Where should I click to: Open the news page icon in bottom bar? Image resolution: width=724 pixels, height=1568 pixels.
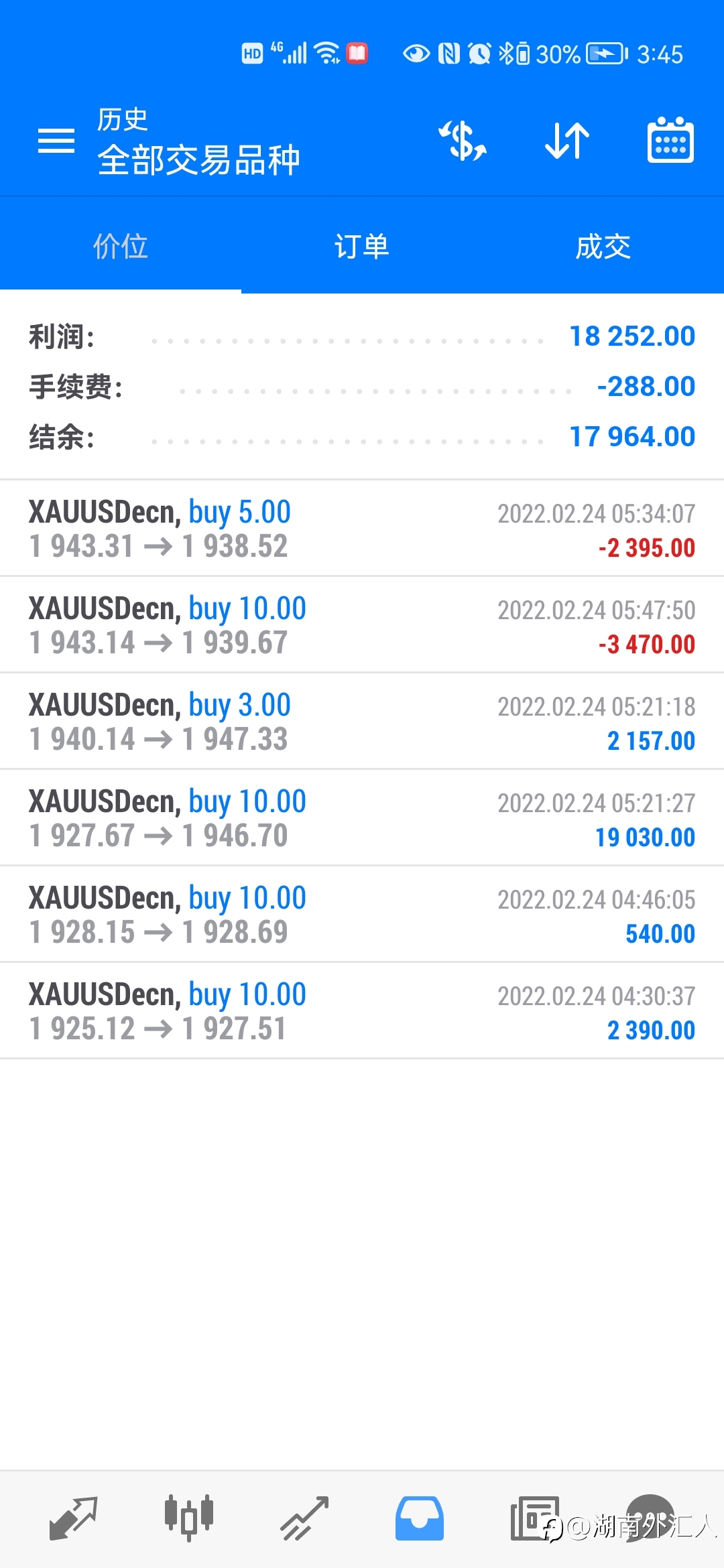tap(535, 1518)
